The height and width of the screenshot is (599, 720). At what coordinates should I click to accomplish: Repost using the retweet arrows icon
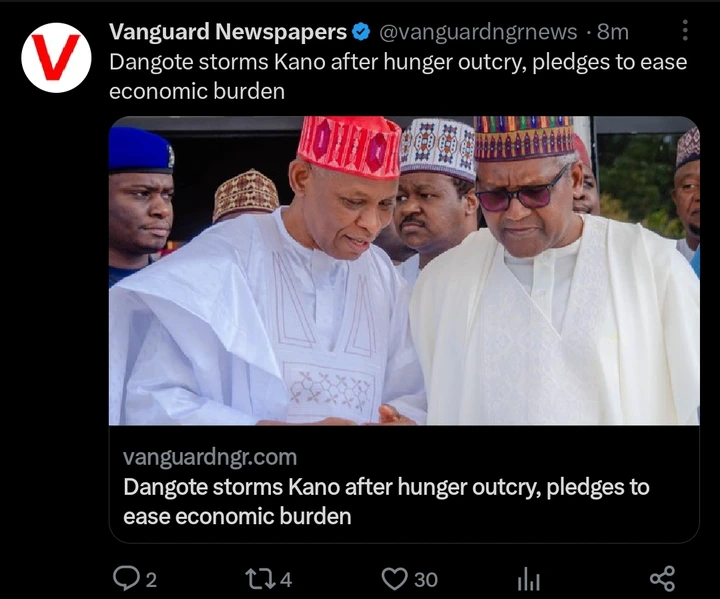[x=260, y=579]
